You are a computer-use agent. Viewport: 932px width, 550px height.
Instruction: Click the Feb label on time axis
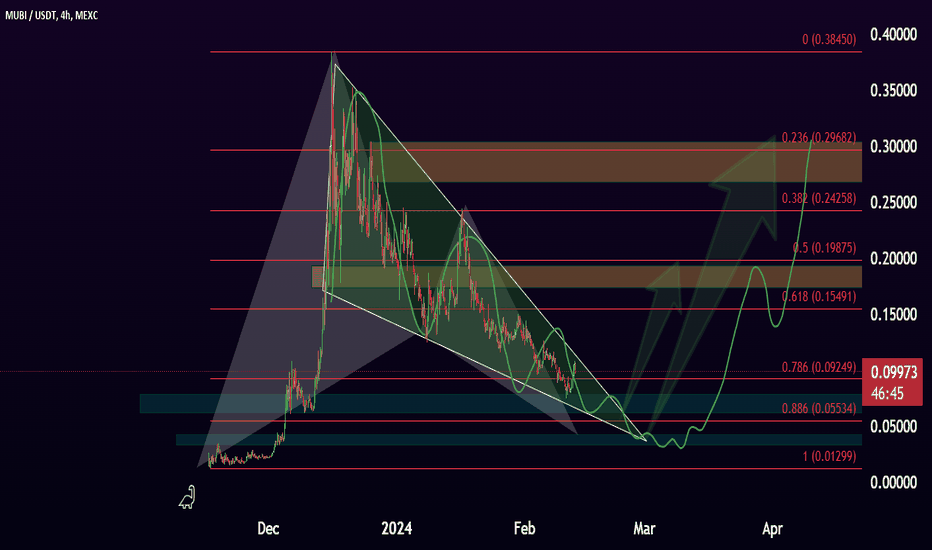[524, 528]
